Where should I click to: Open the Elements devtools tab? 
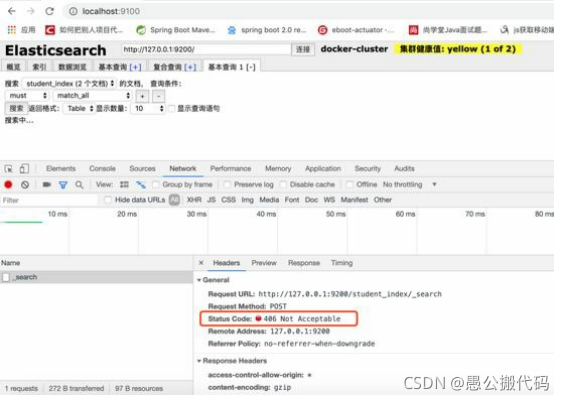click(x=61, y=169)
